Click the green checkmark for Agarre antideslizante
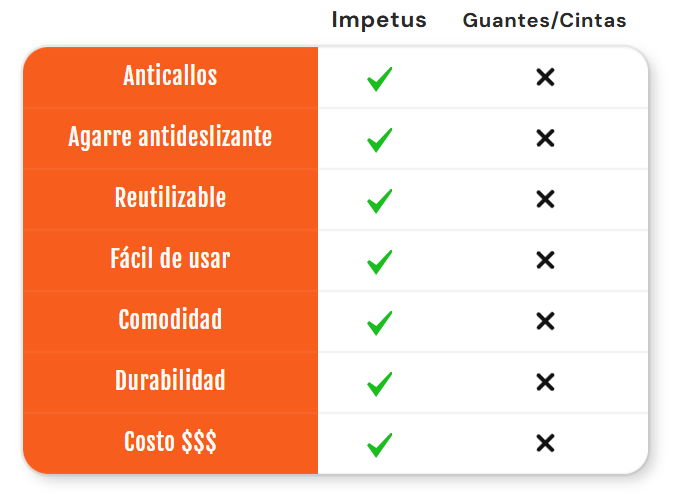 pyautogui.click(x=379, y=140)
